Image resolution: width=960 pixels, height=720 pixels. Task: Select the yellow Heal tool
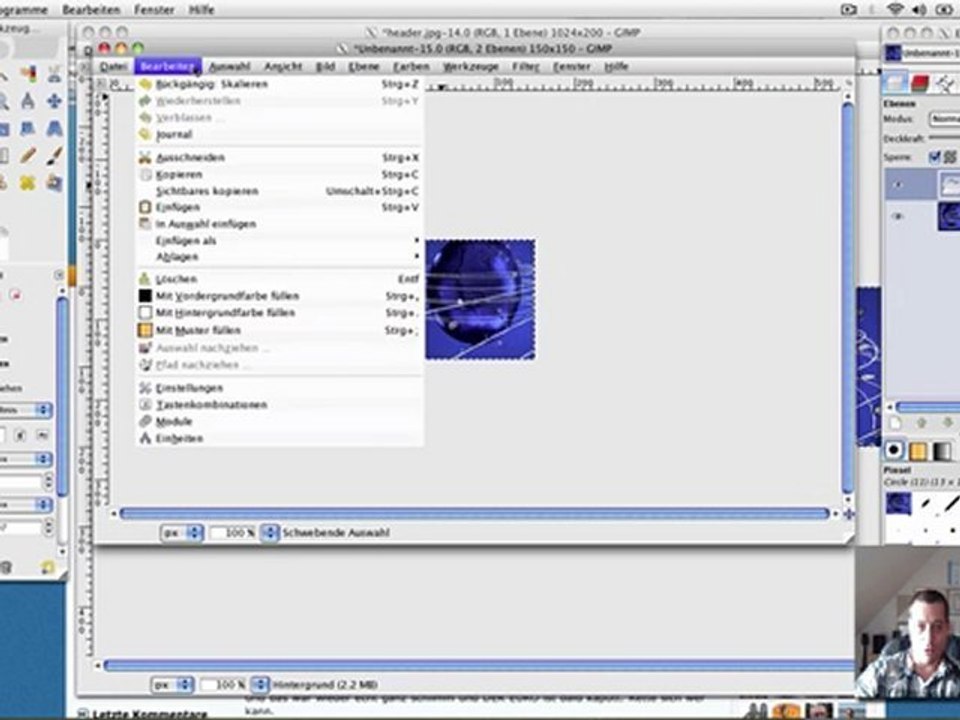pos(28,182)
